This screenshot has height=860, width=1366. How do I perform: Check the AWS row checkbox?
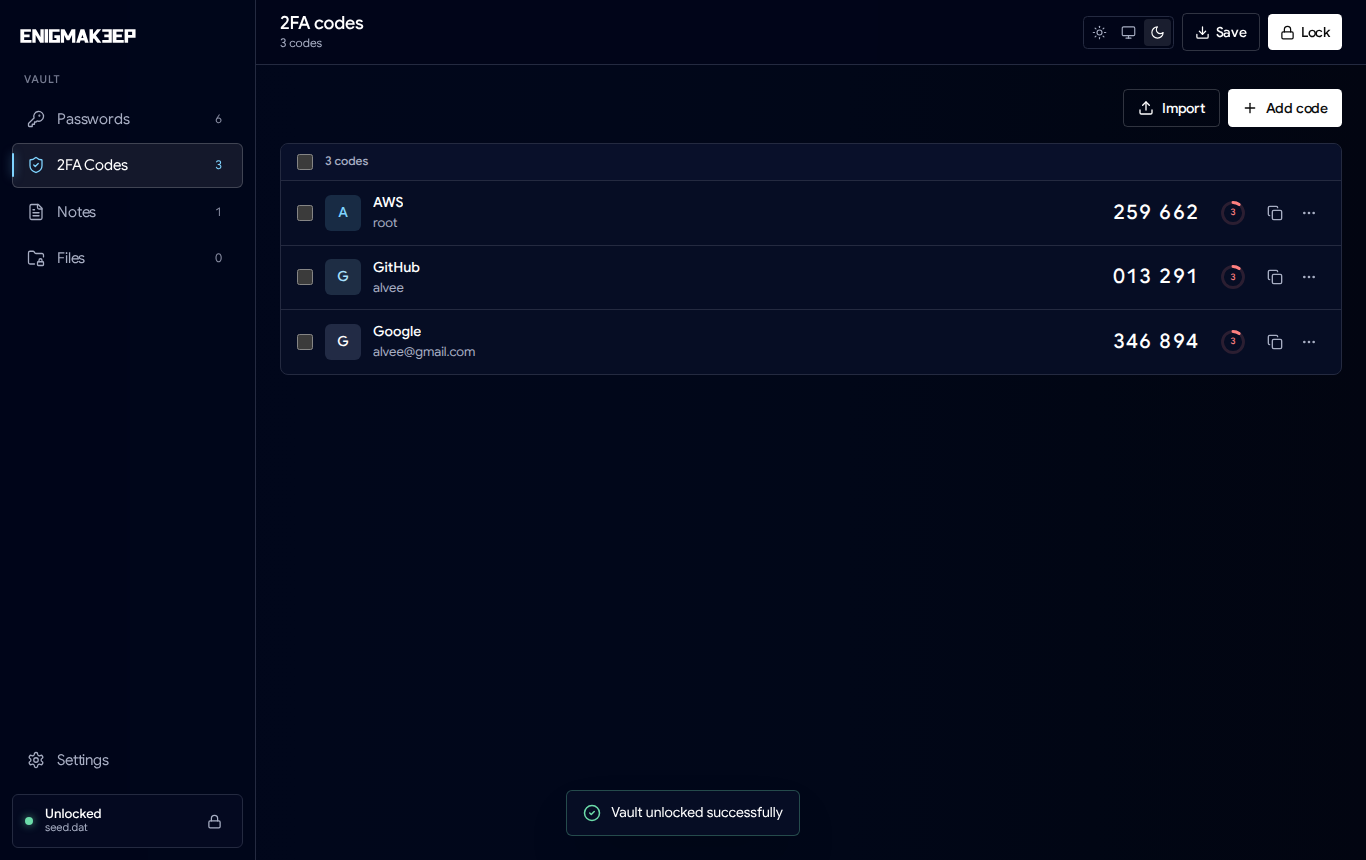305,213
